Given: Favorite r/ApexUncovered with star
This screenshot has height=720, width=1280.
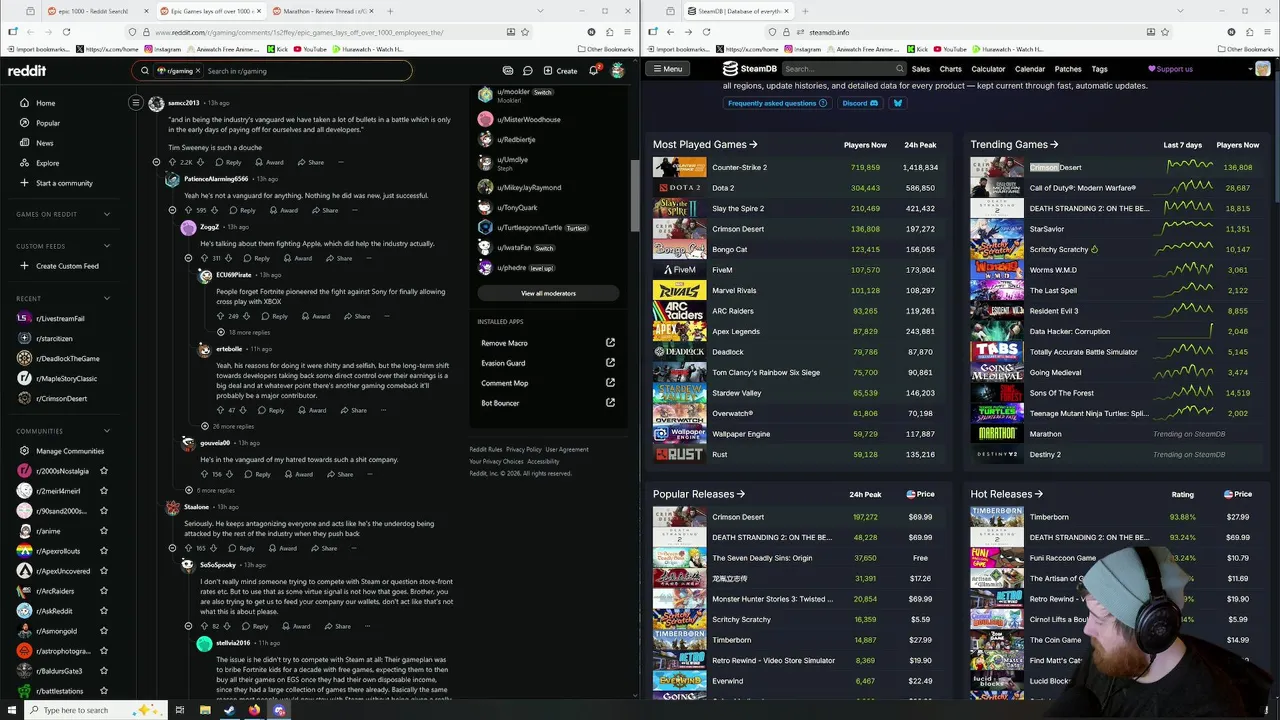Looking at the screenshot, I should (104, 571).
